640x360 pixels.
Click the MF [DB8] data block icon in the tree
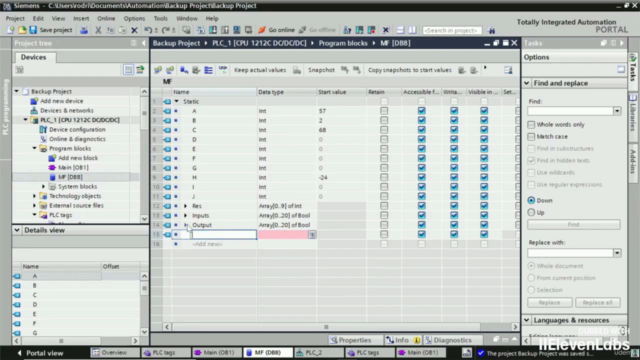(52, 177)
